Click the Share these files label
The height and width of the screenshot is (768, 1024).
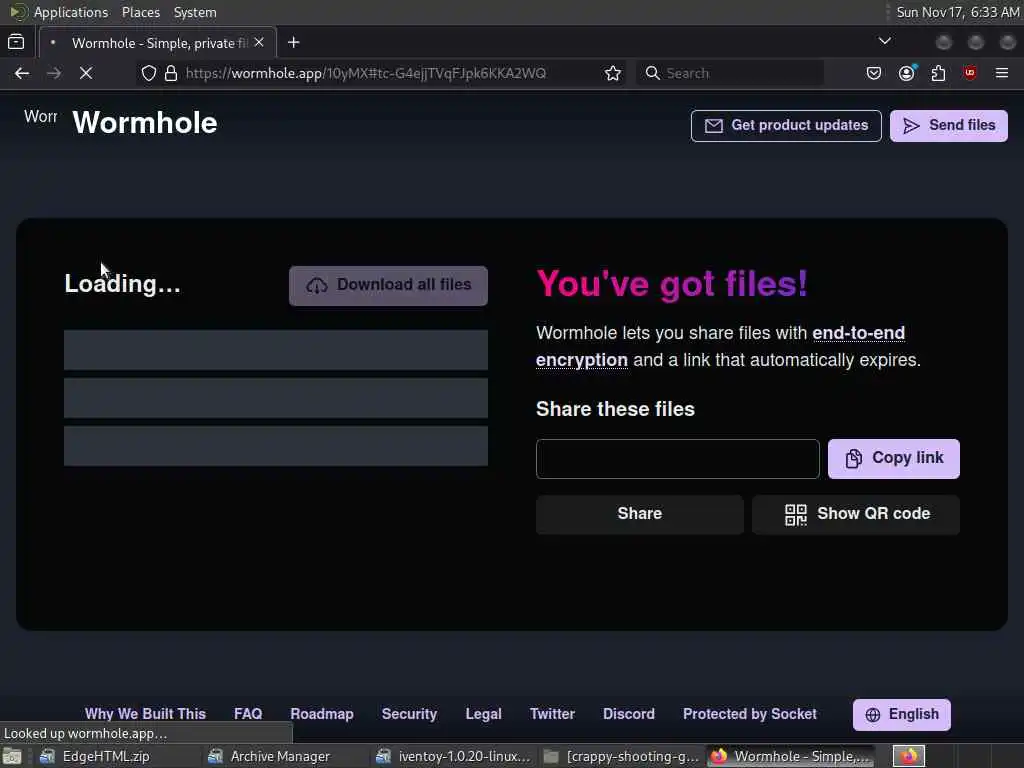click(615, 409)
